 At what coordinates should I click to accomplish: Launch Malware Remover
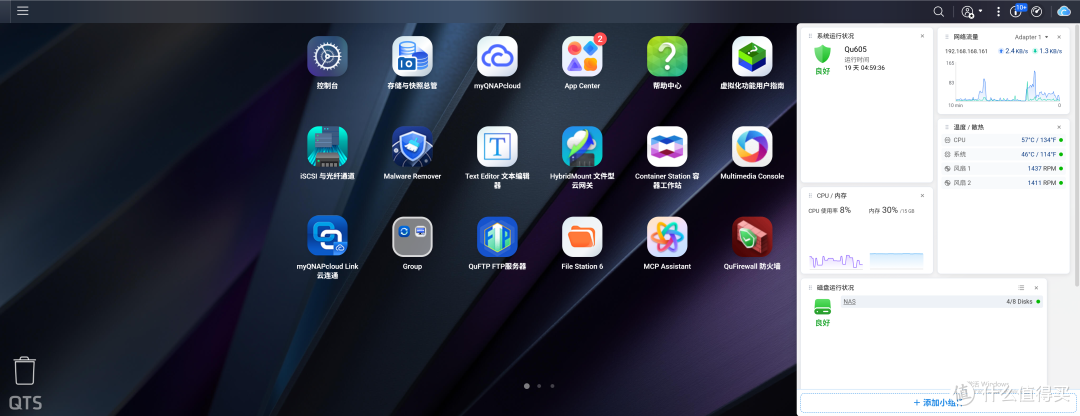coord(412,146)
